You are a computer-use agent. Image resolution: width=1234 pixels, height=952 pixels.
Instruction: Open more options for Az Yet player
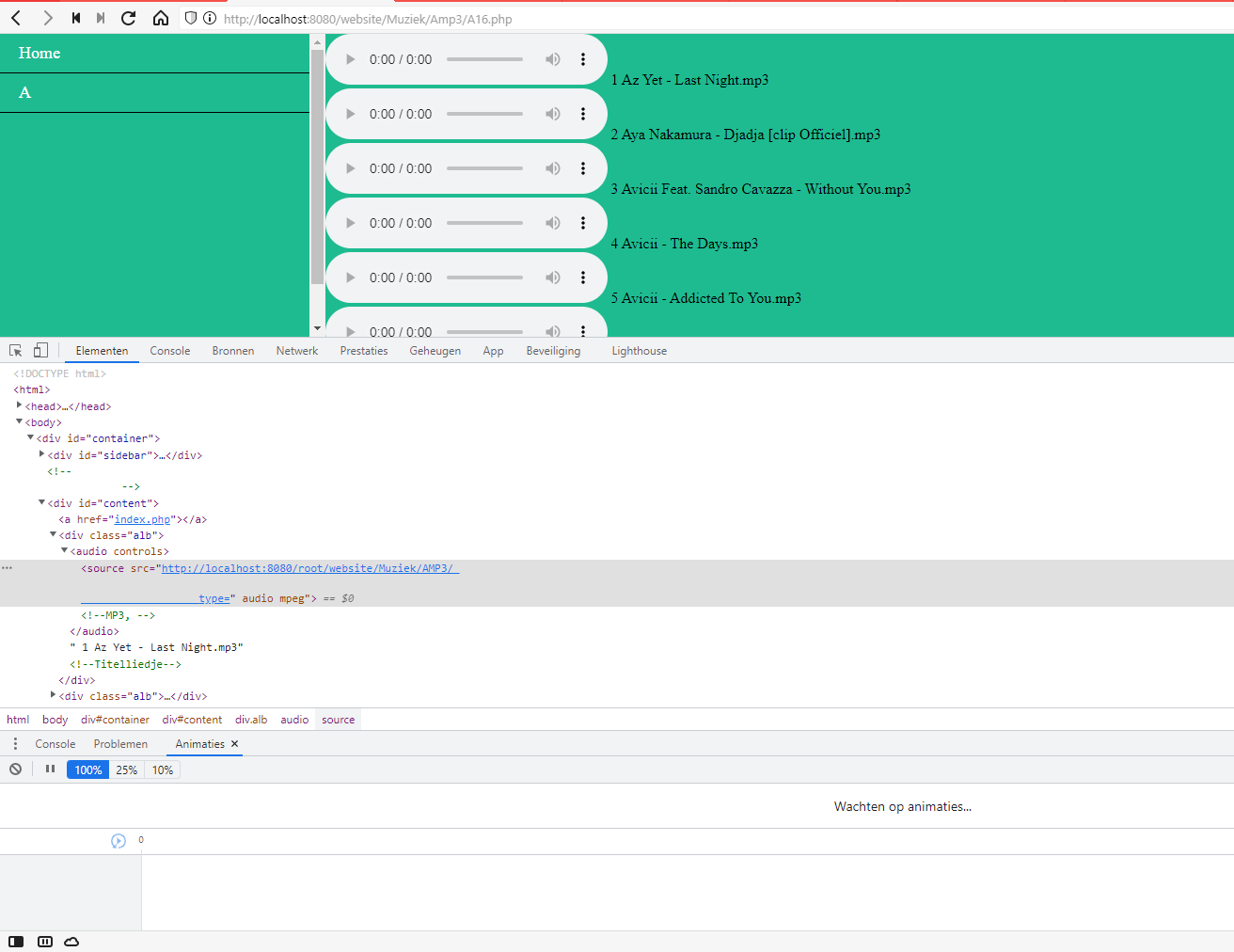(x=583, y=59)
